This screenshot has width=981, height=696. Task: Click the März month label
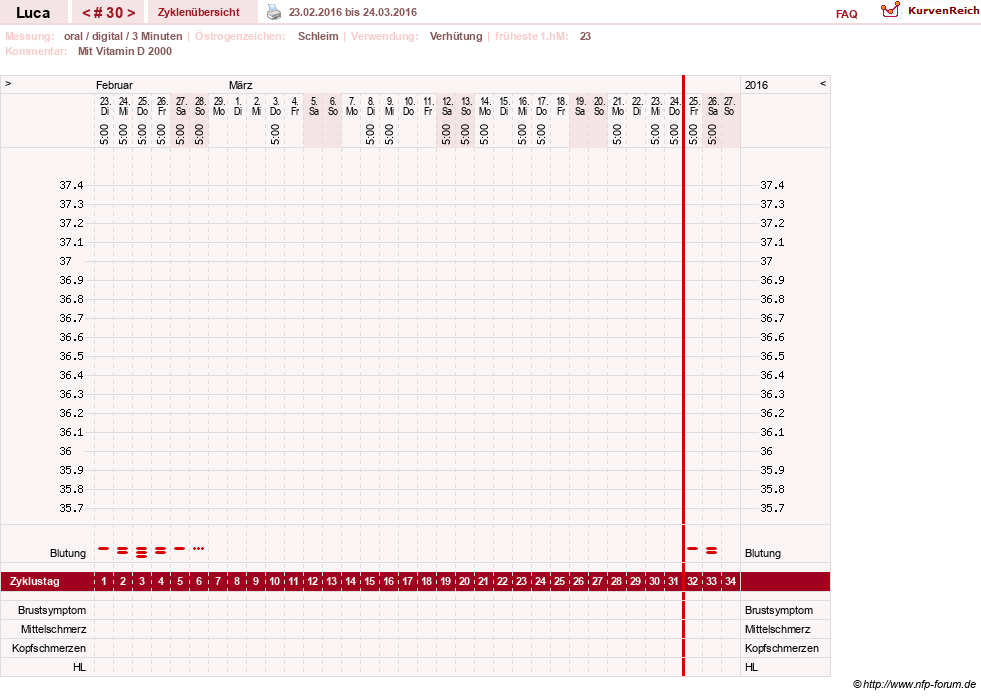click(x=240, y=85)
